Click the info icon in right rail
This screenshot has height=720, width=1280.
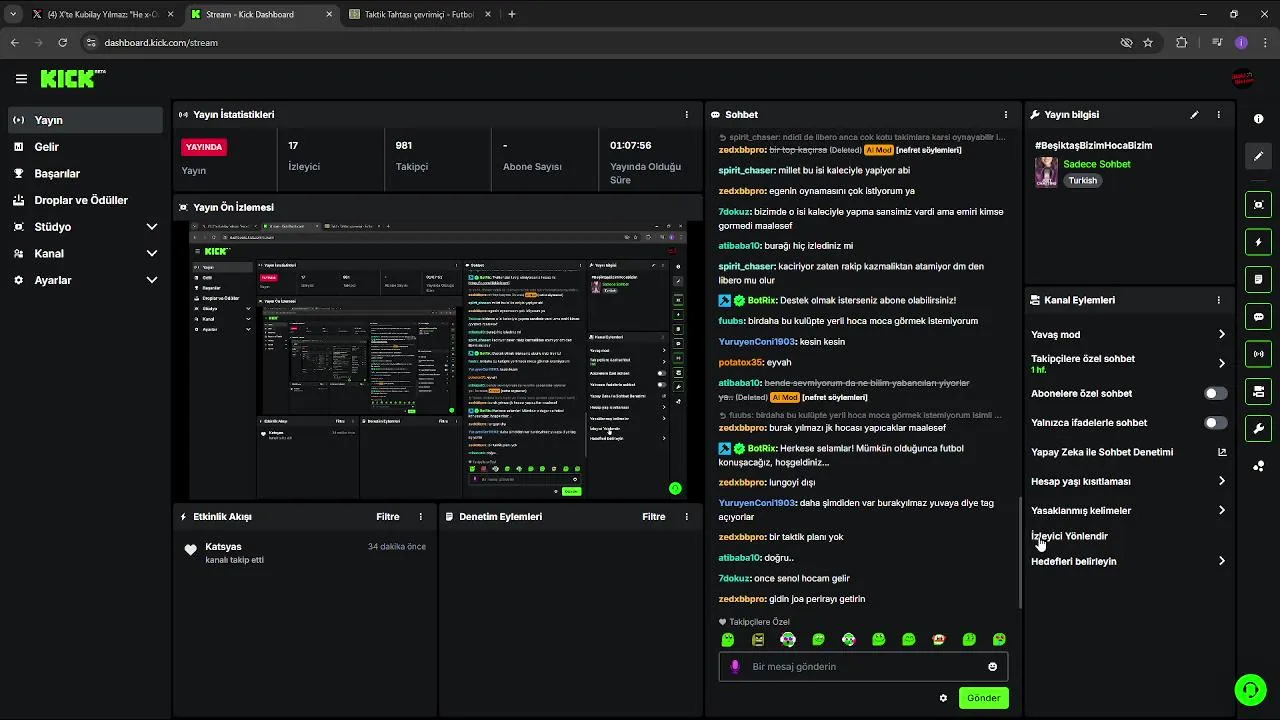[1258, 119]
